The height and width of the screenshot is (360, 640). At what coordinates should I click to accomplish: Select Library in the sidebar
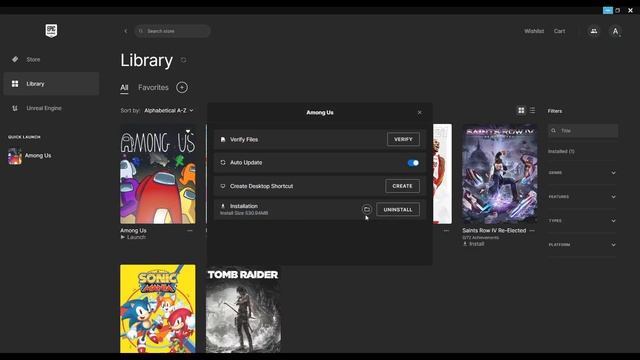click(x=51, y=84)
